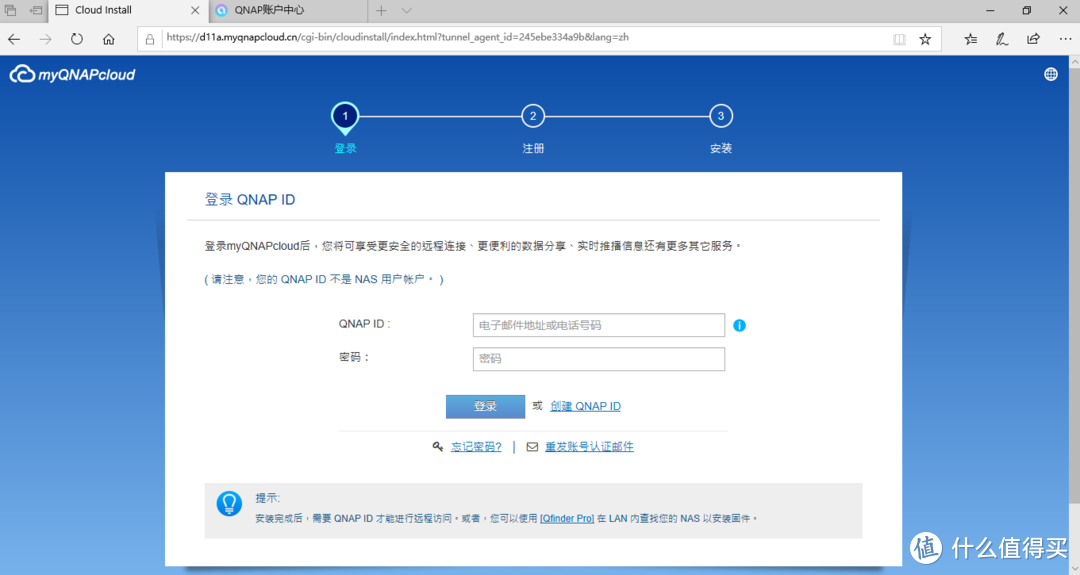
Task: Open the add notes pen icon
Action: click(x=1002, y=39)
